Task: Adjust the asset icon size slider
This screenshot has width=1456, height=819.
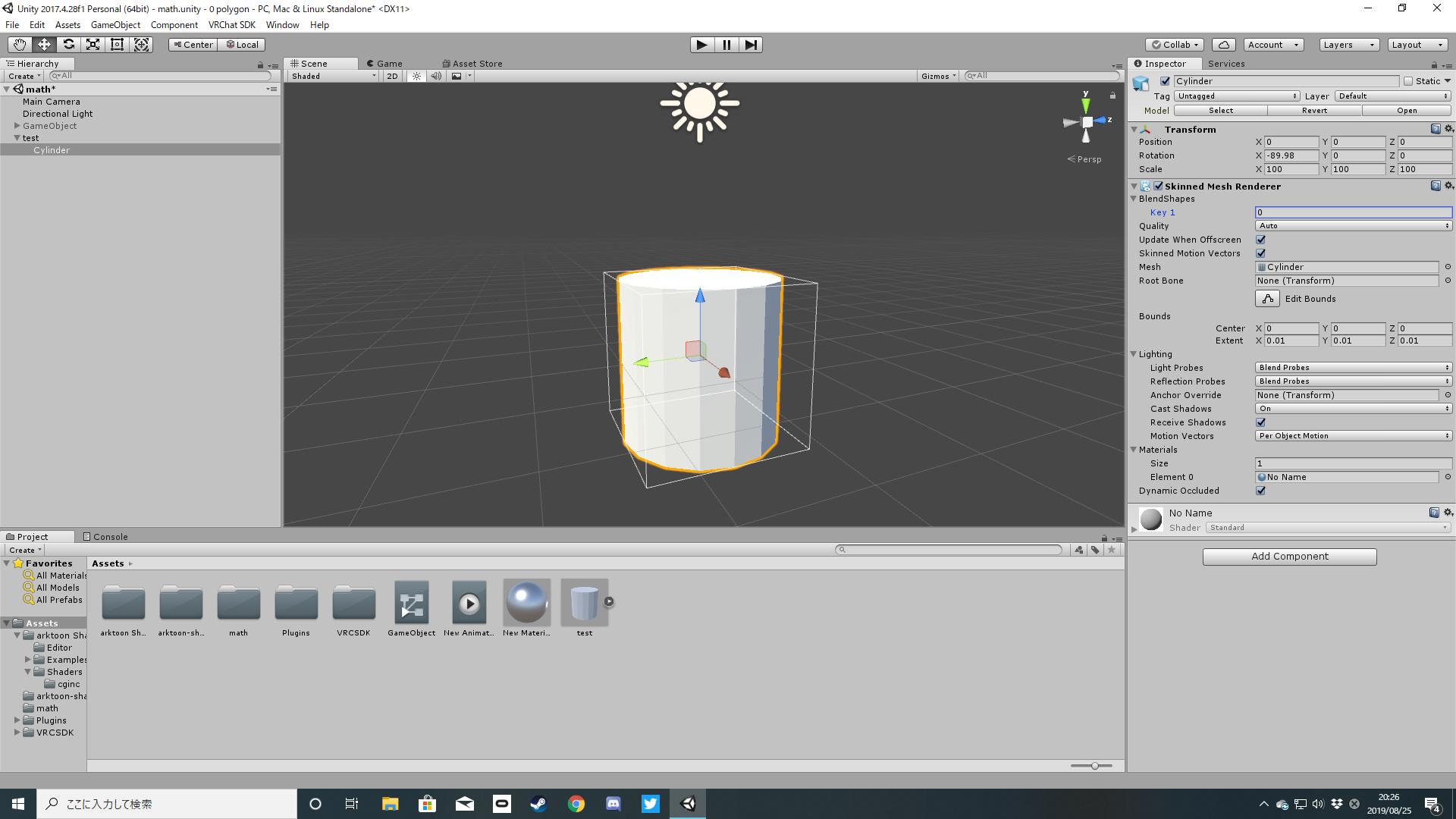Action: 1094,766
